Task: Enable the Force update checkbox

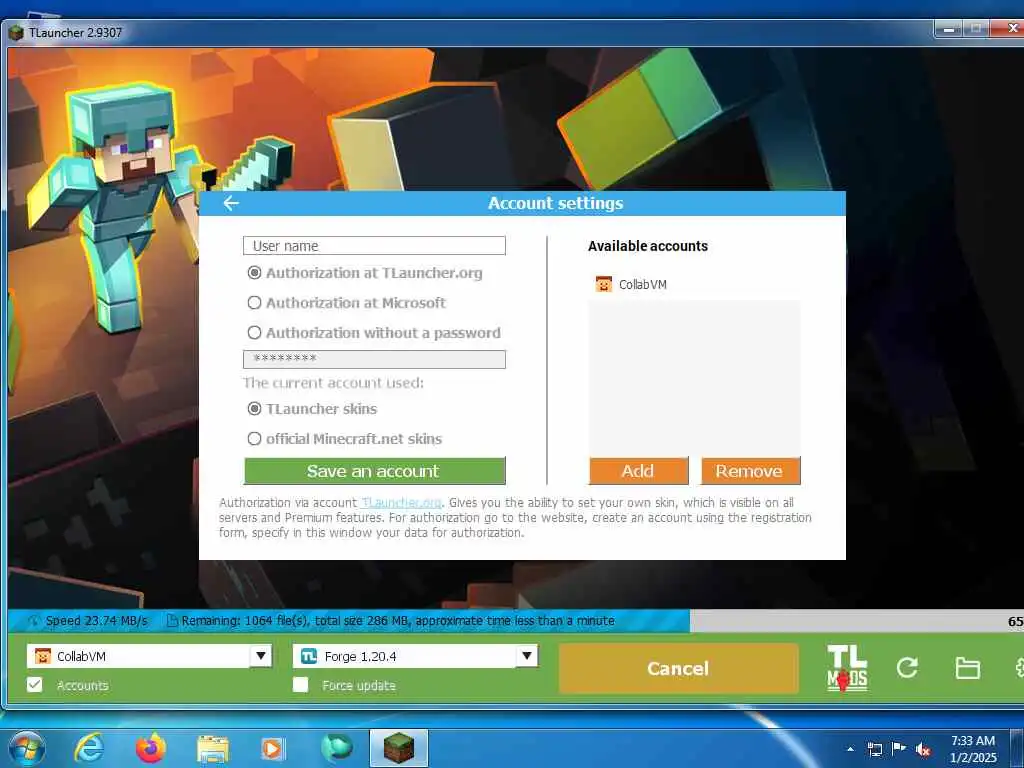Action: 300,684
